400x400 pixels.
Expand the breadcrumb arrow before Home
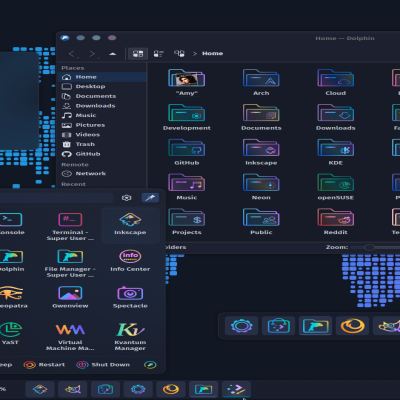pos(195,54)
